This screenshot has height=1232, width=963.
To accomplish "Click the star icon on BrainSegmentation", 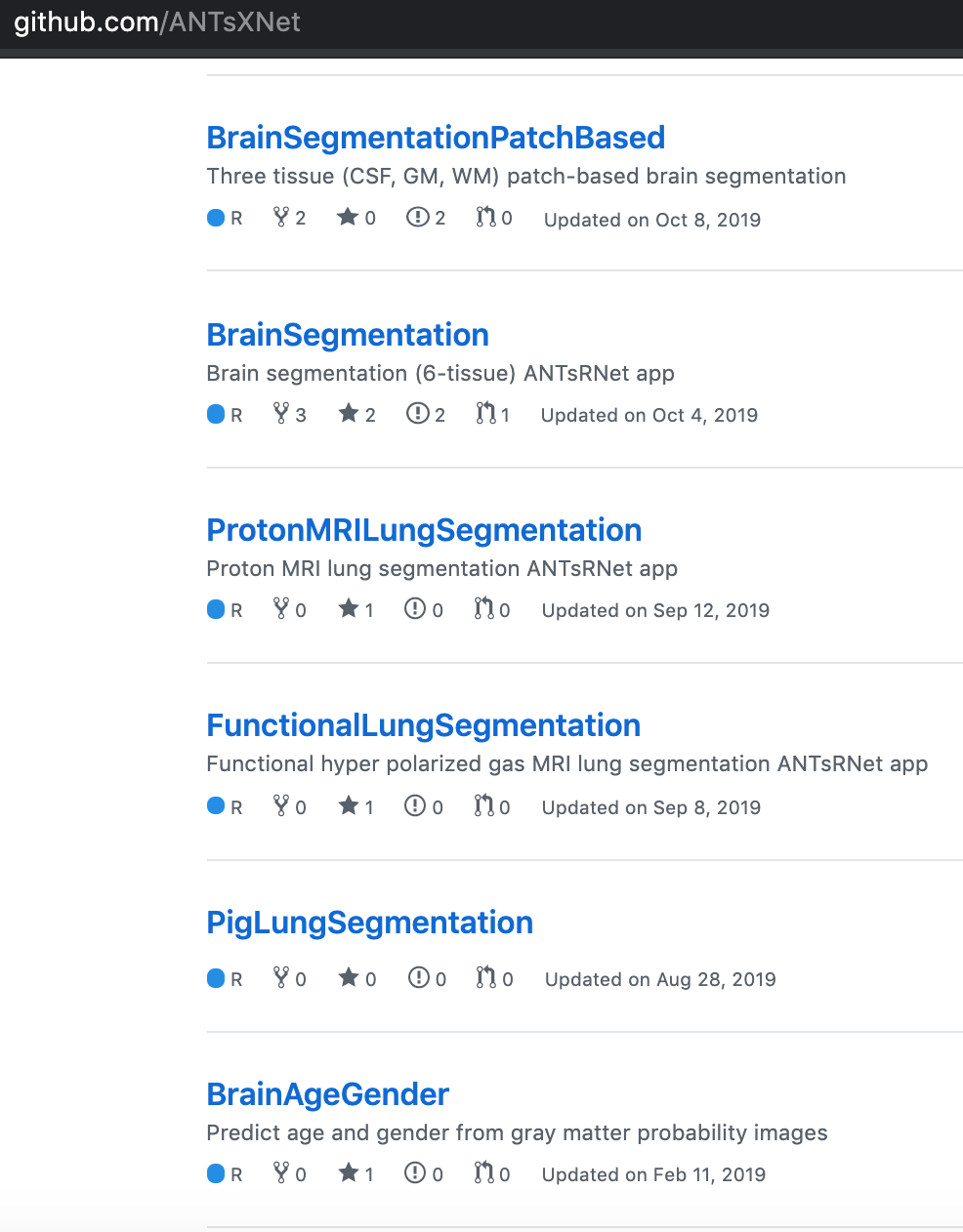I will click(350, 413).
